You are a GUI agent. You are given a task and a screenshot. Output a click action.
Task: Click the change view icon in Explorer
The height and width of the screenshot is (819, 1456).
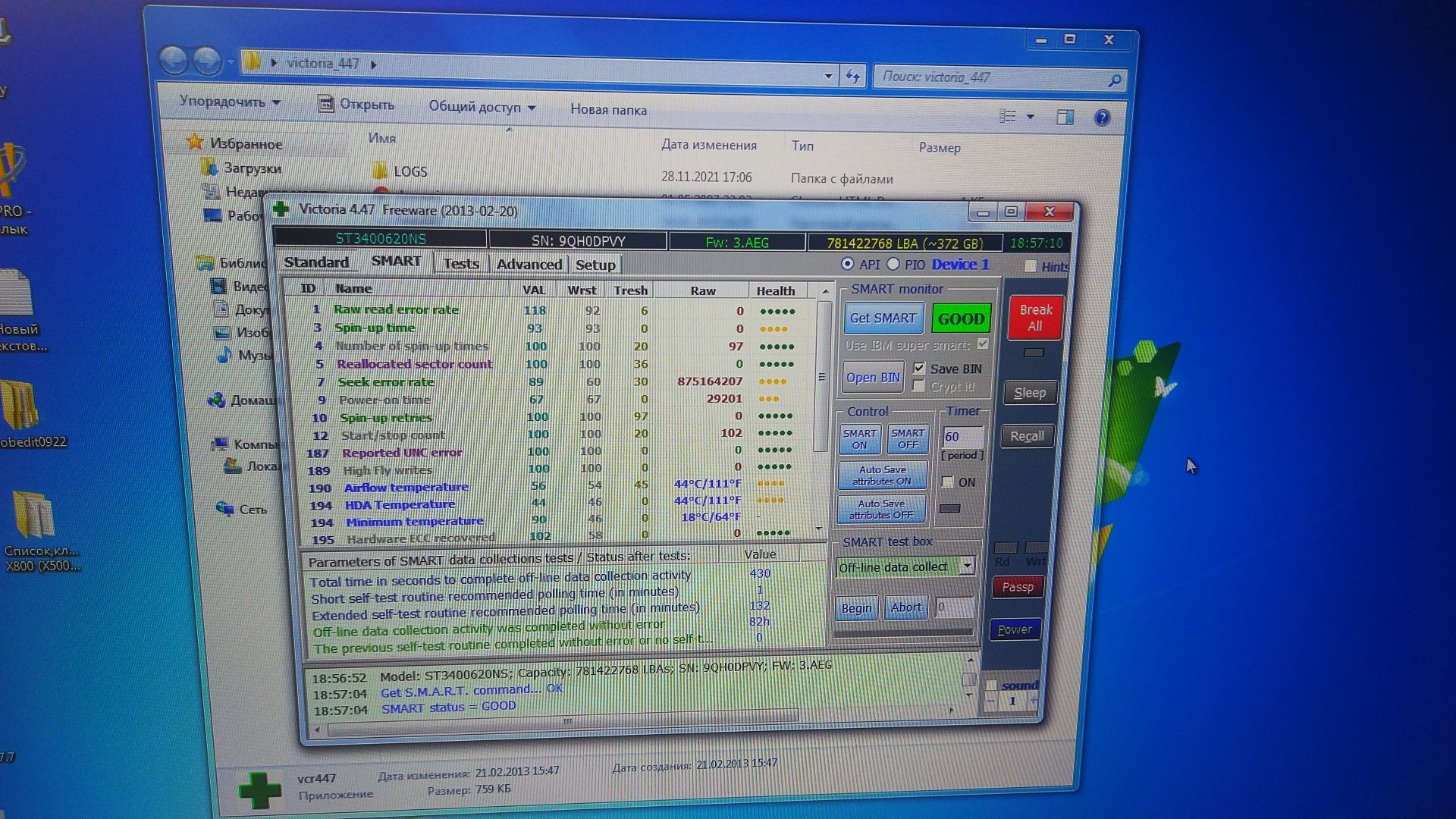(1008, 116)
